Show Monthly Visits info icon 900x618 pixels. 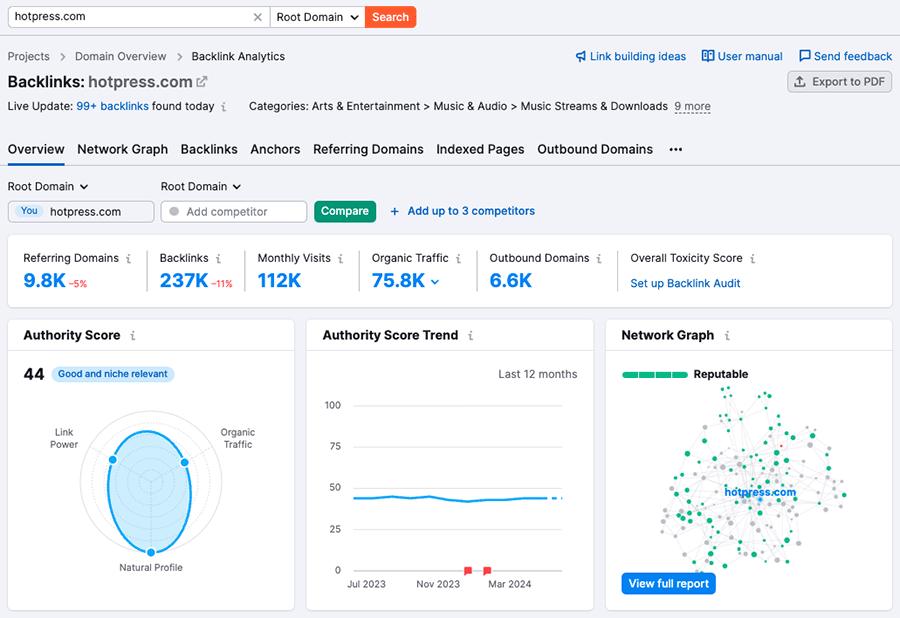[x=340, y=259]
